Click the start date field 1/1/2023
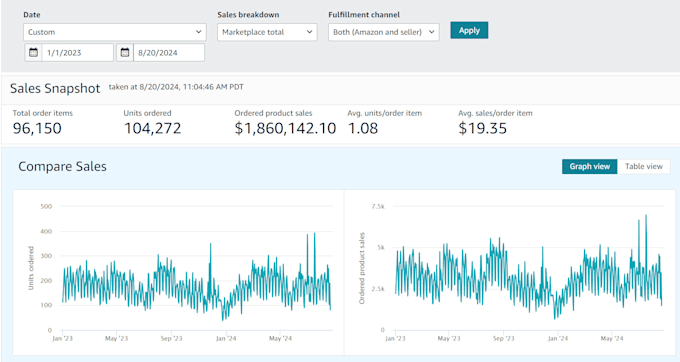The height and width of the screenshot is (362, 680). (x=78, y=52)
